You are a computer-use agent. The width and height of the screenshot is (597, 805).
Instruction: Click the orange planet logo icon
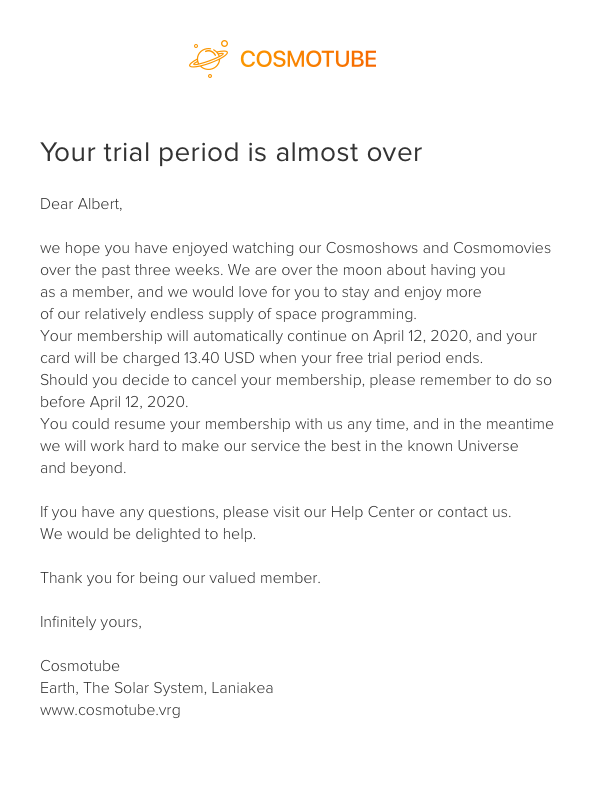point(209,59)
